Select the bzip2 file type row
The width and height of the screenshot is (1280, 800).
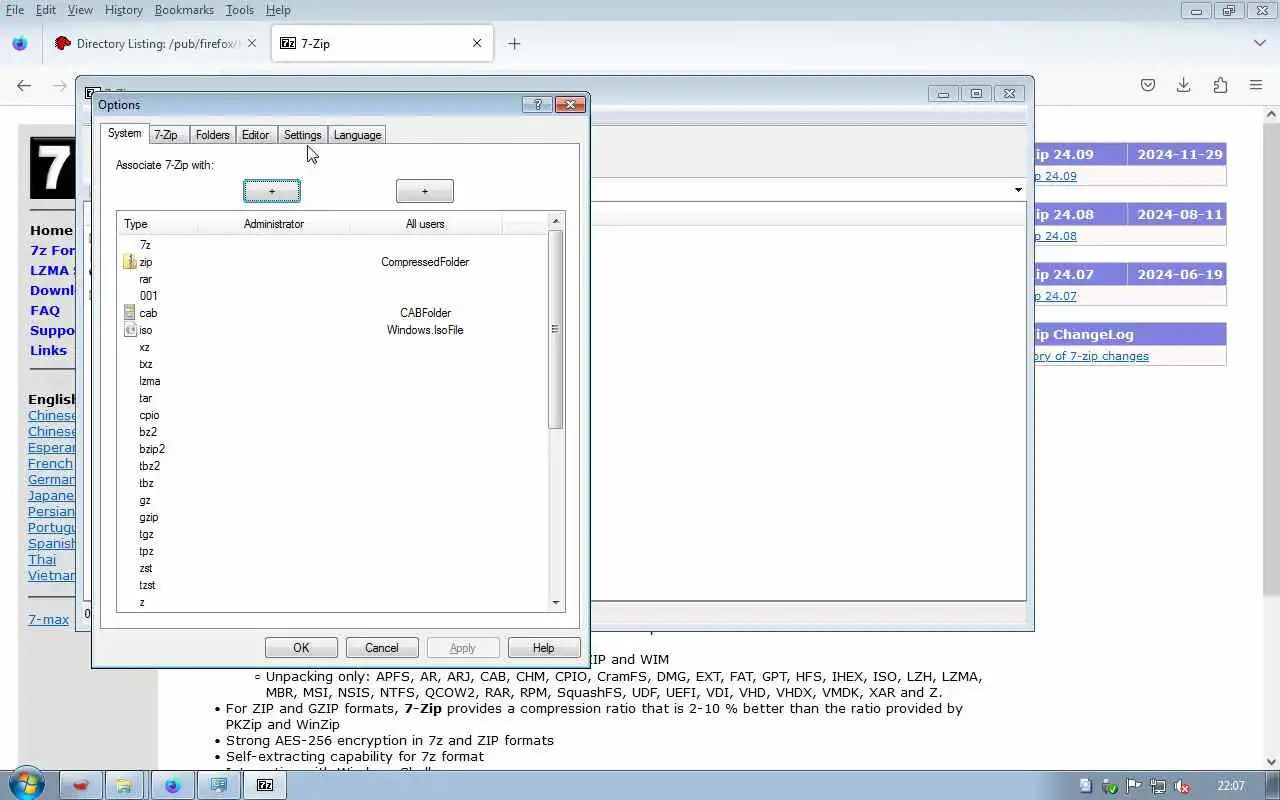click(333, 449)
